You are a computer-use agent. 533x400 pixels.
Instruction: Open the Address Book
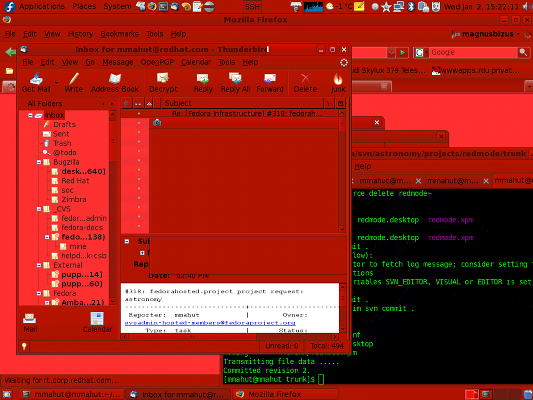[115, 83]
